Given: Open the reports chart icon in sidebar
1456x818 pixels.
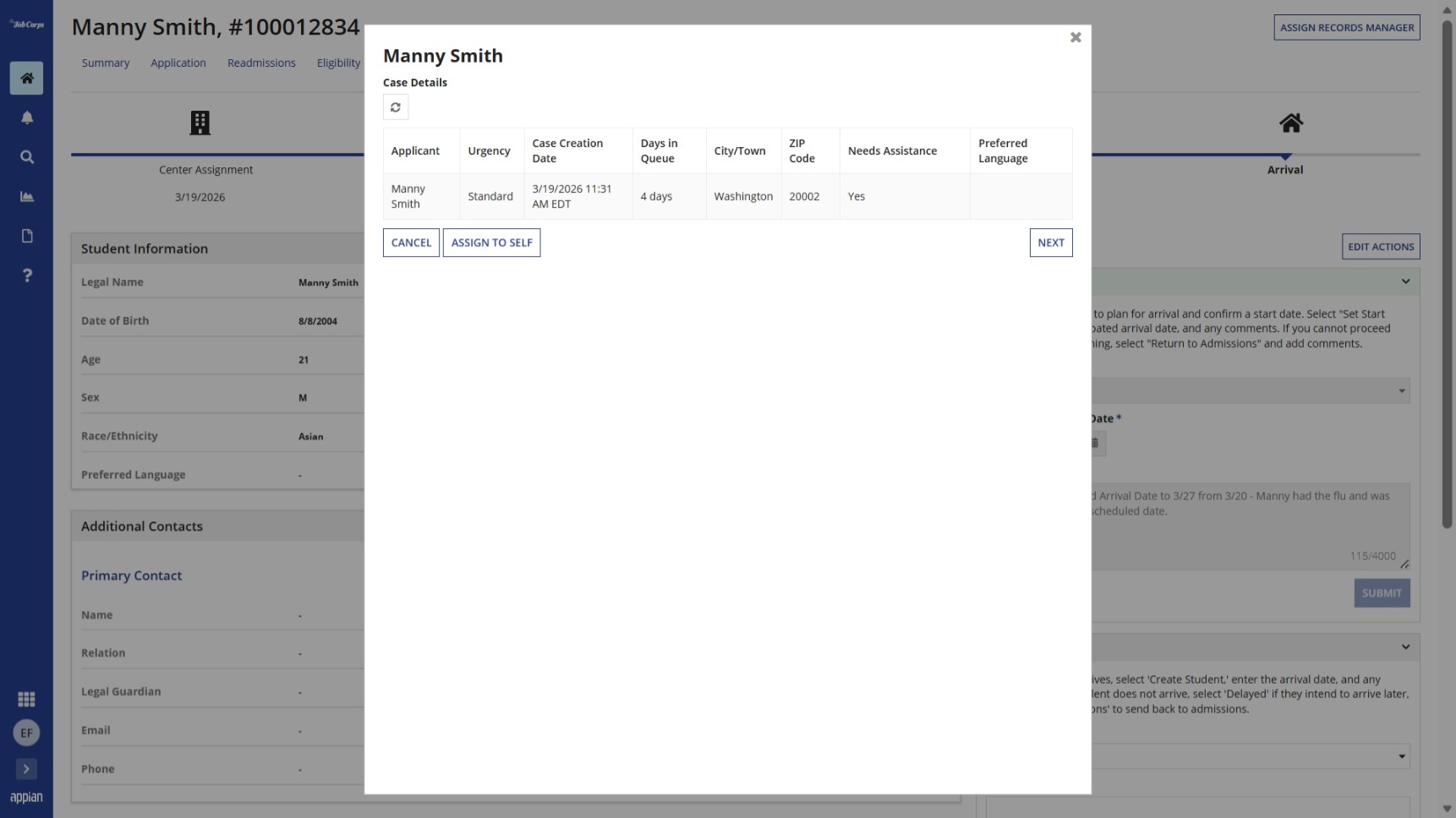Looking at the screenshot, I should coord(26,196).
